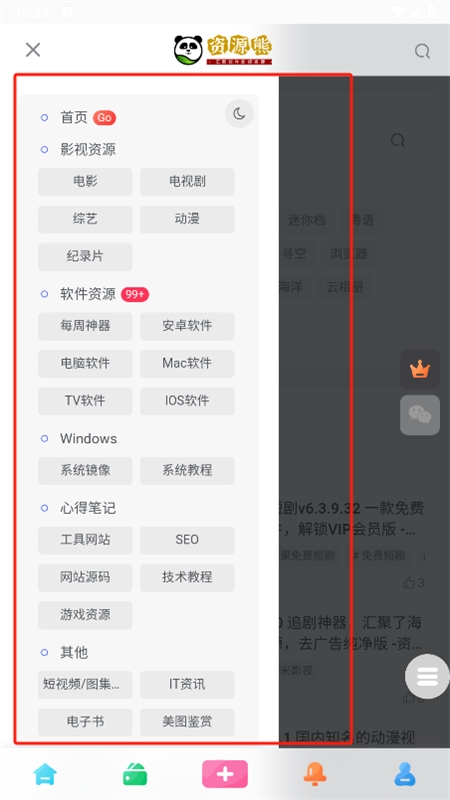Open the orange crown VIP icon
The width and height of the screenshot is (450, 800).
pos(420,369)
